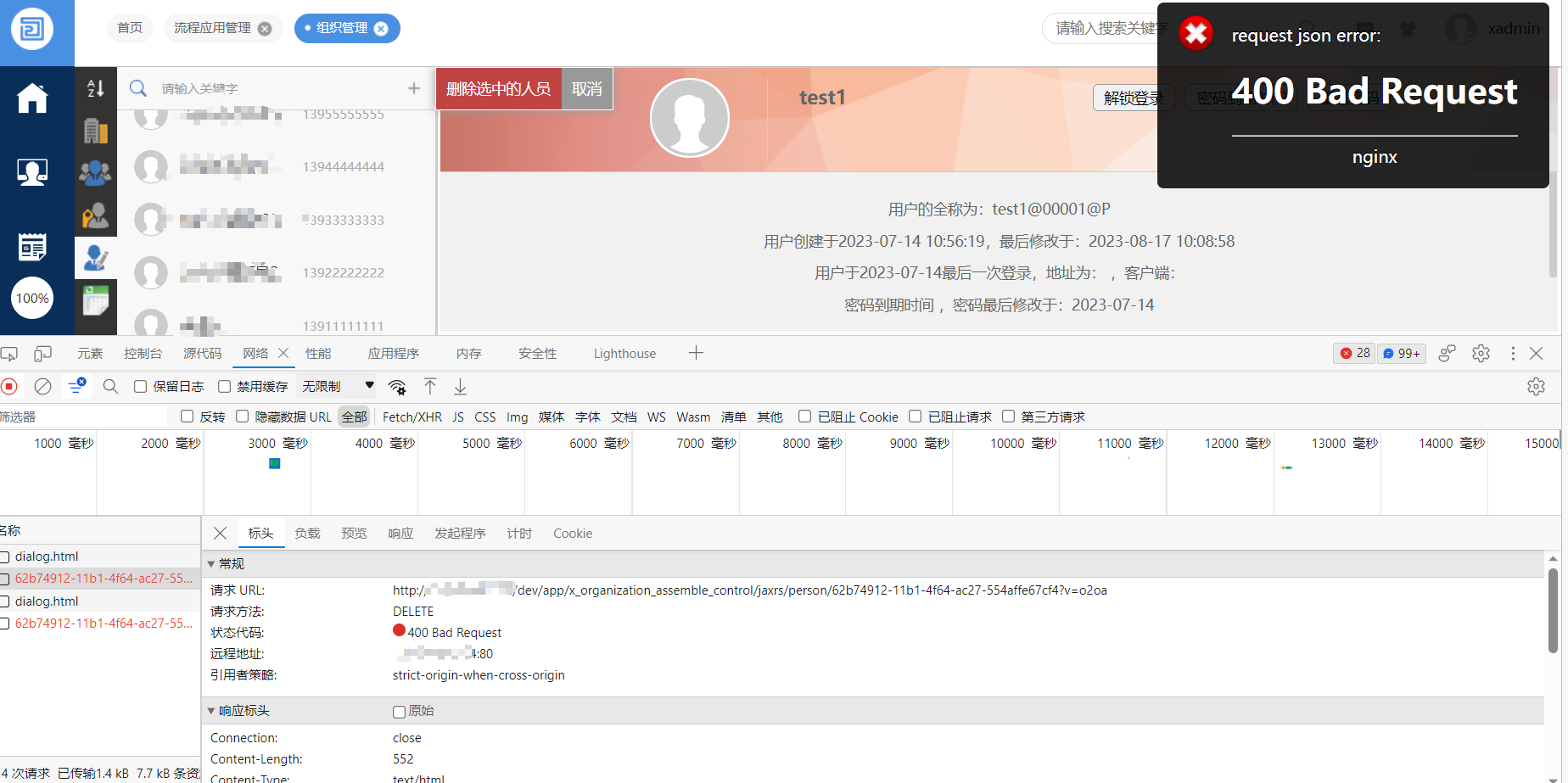Image resolution: width=1568 pixels, height=783 pixels.
Task: Open the DevTools network search magnifier
Action: point(110,387)
